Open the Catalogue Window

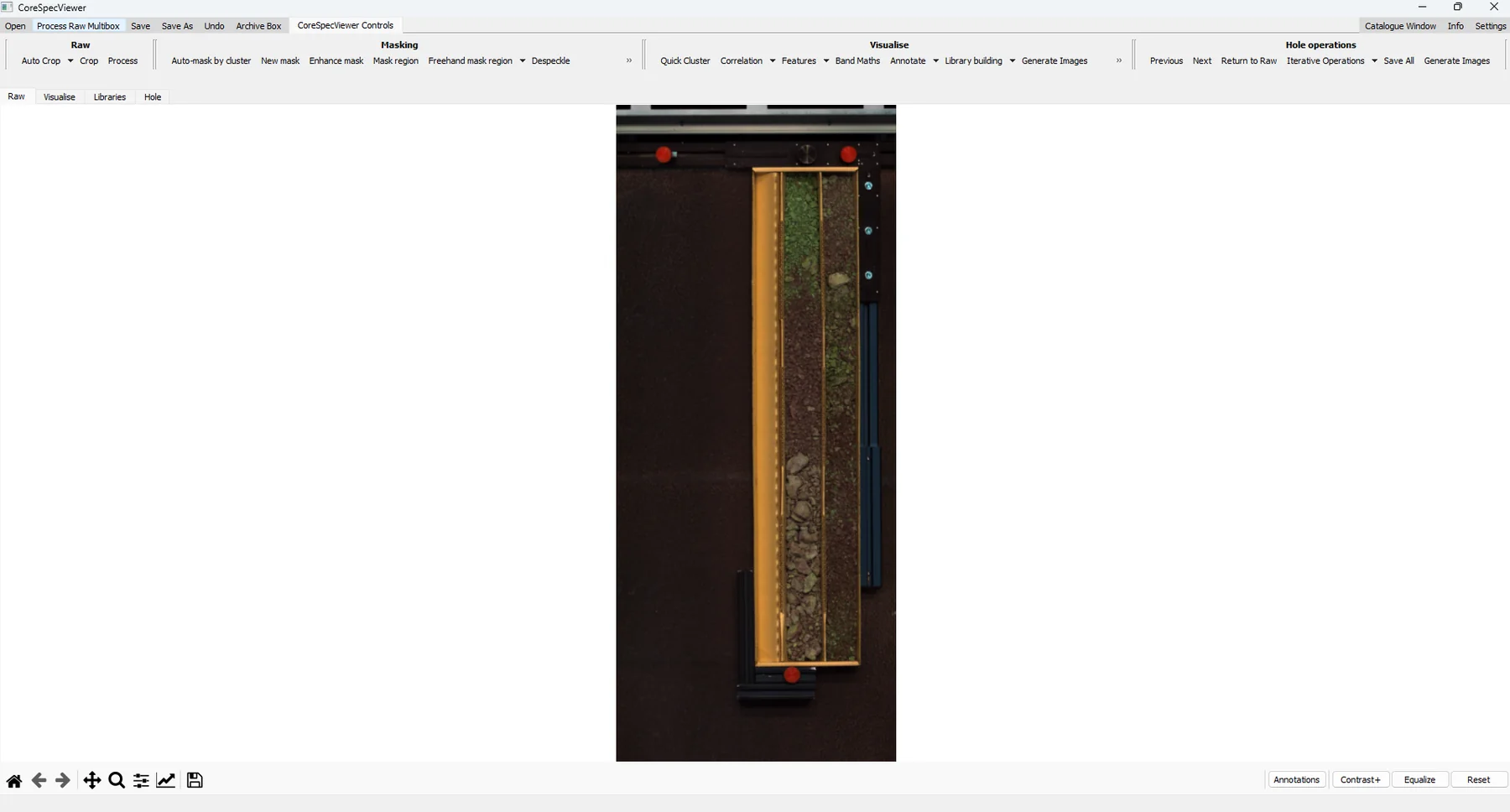[x=1400, y=26]
